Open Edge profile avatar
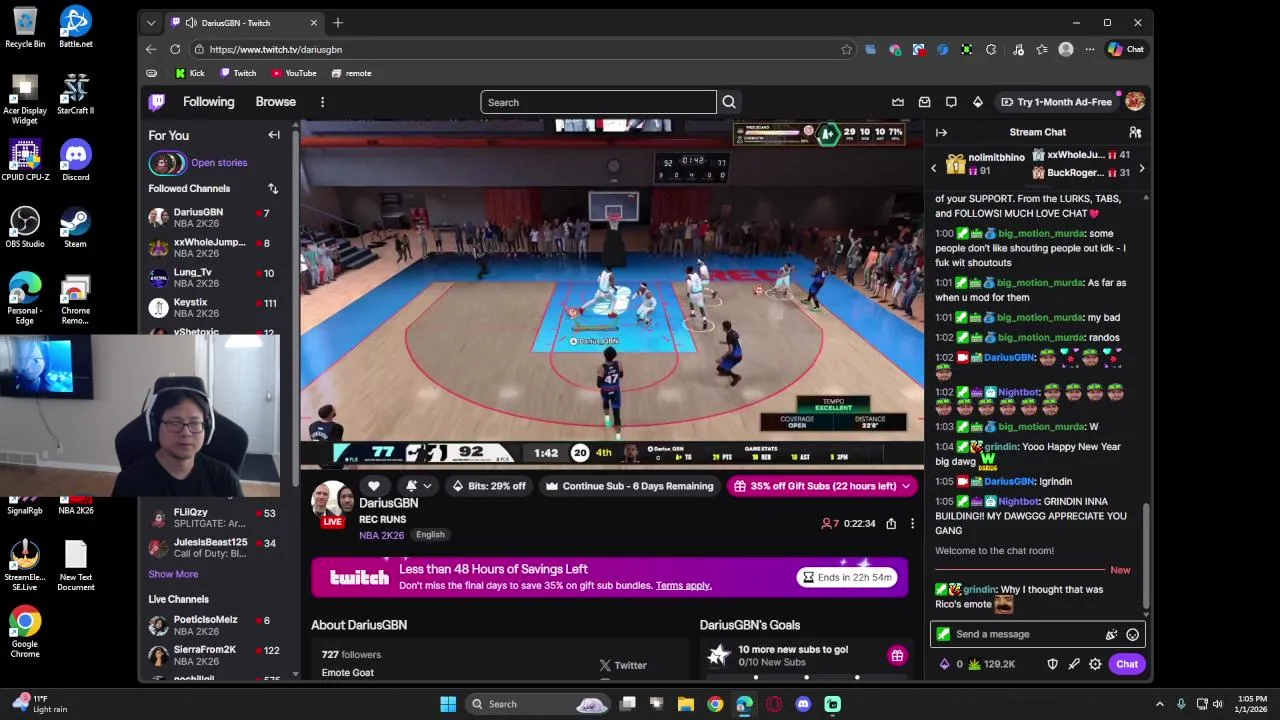 tap(1066, 49)
